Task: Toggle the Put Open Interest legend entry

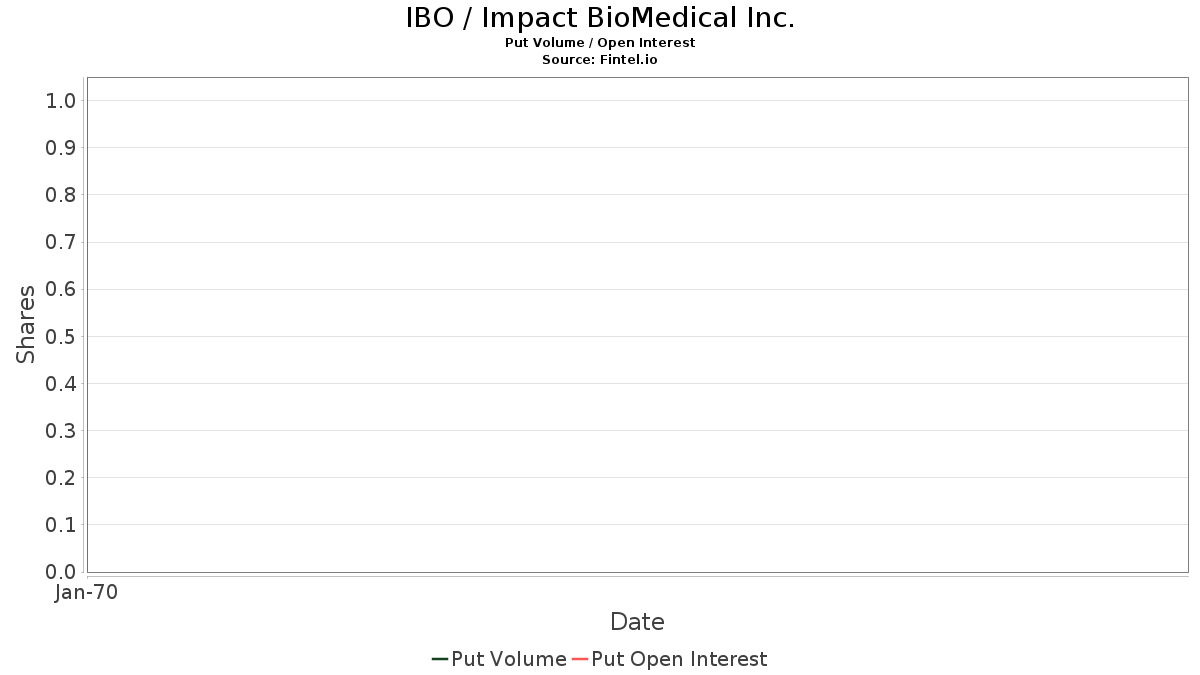Action: [x=669, y=659]
